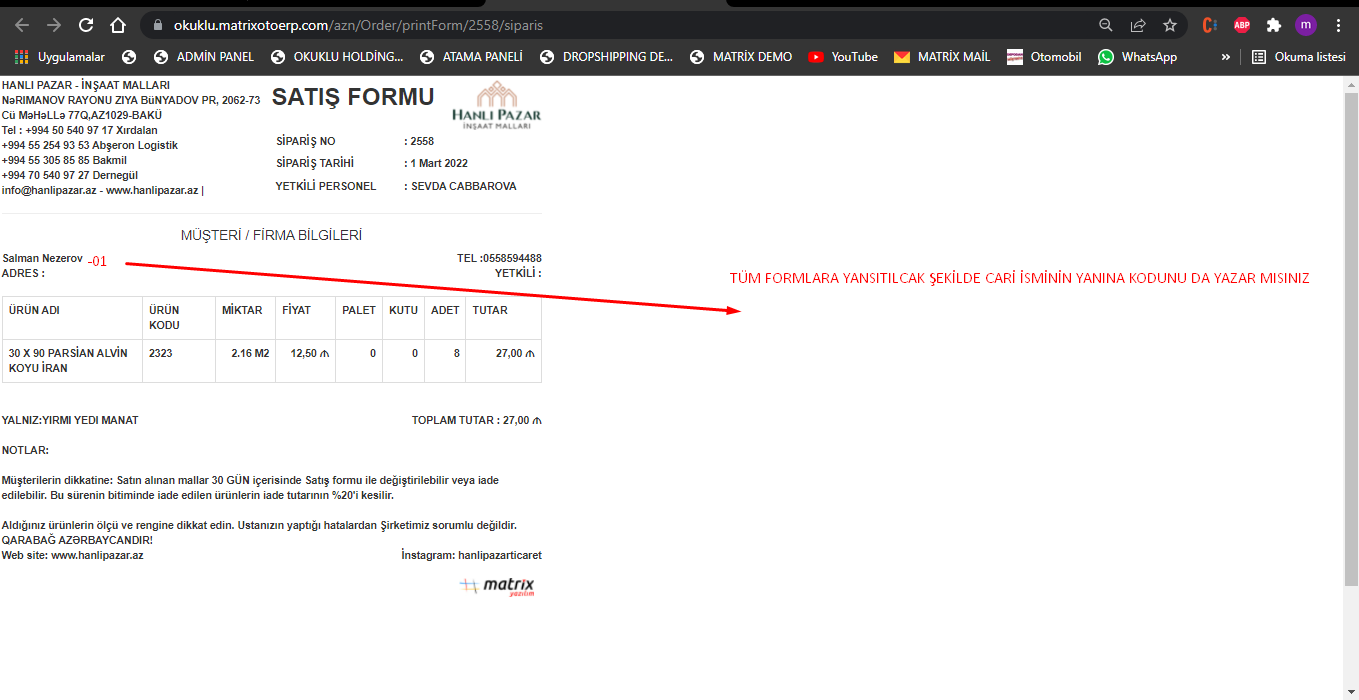Open the Okuma listesi panel

pyautogui.click(x=1298, y=57)
